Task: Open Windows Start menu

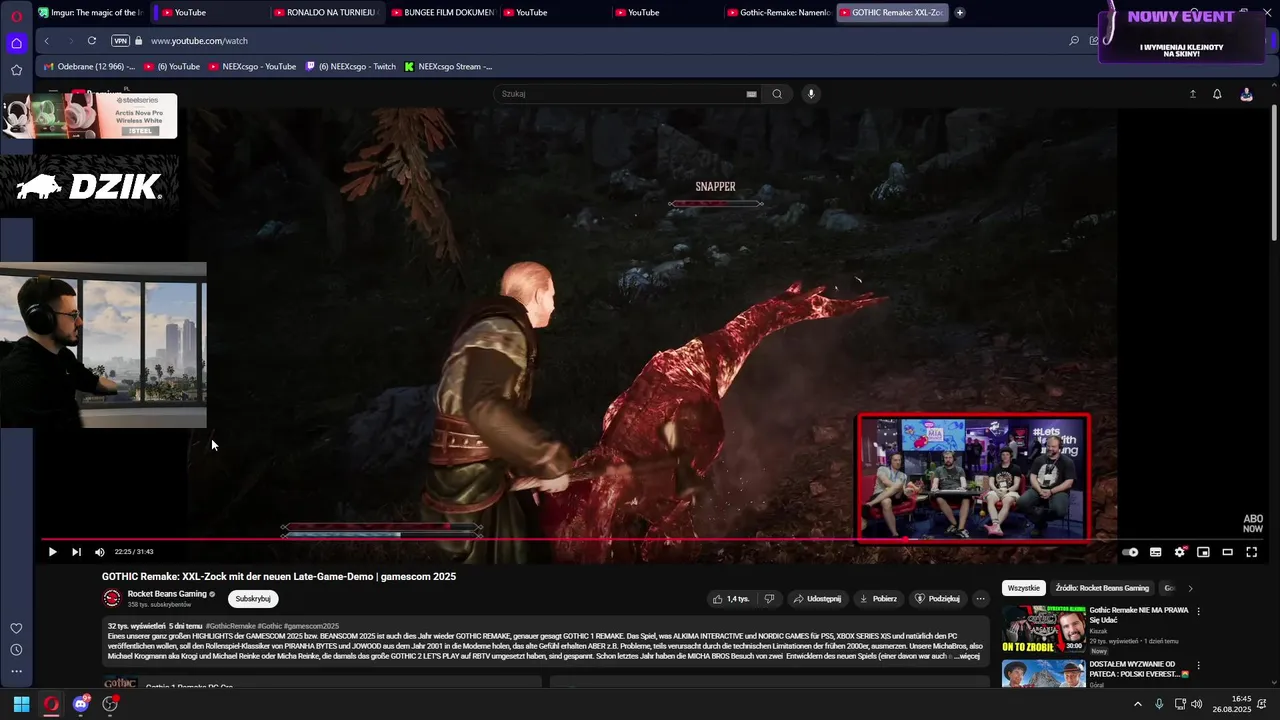Action: 21,704
